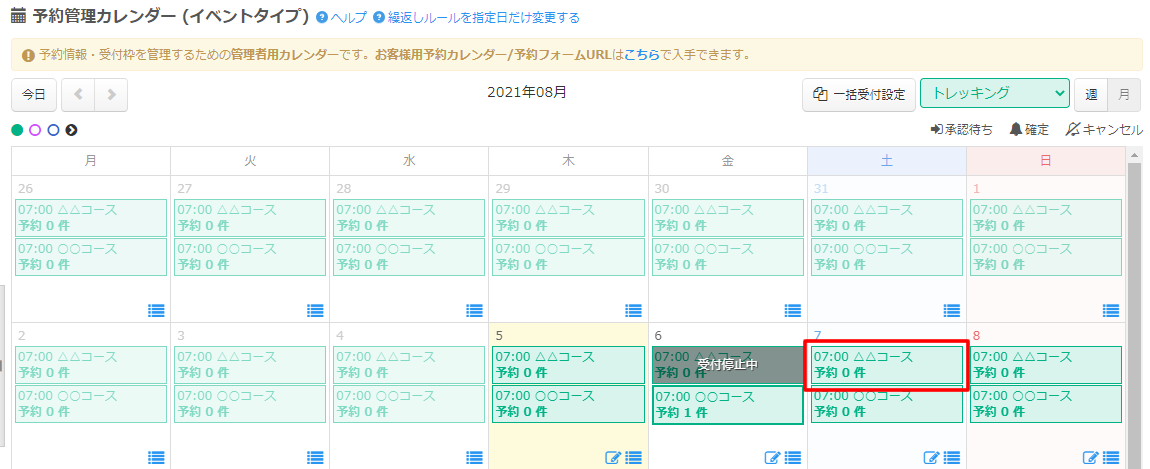
Task: Click the calendar's vertical scrollbar
Action: (1134, 300)
